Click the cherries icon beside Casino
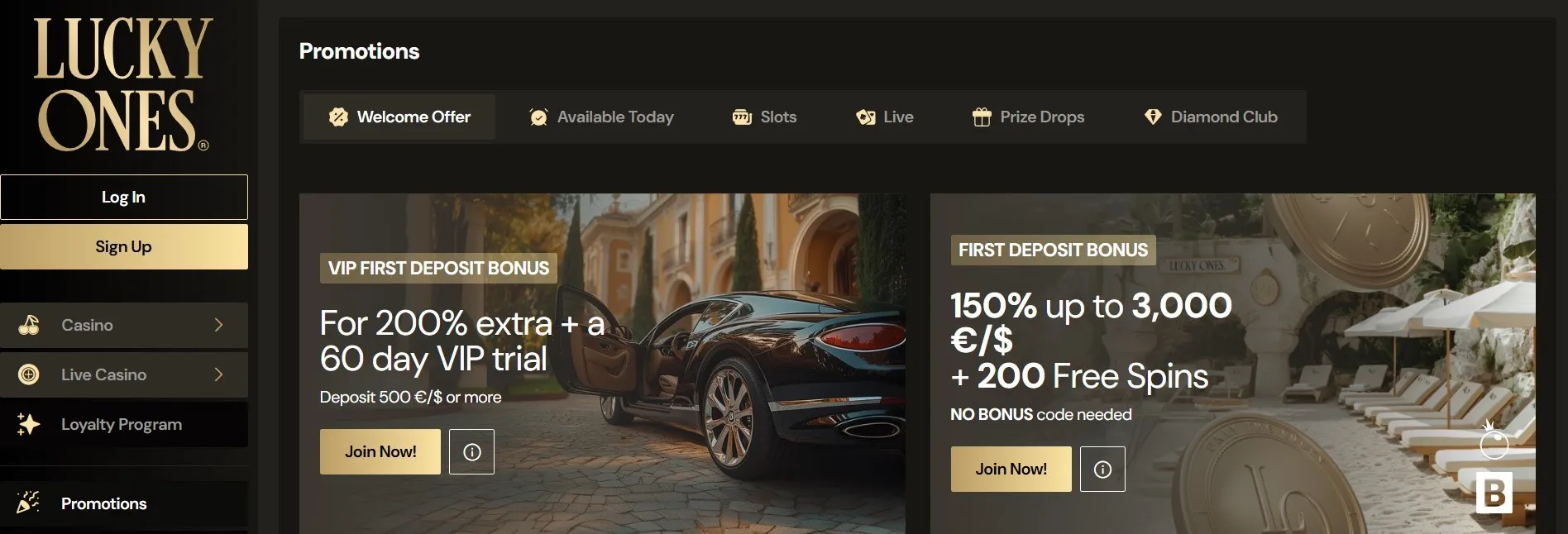Screen dimensions: 1568x534 coord(29,325)
